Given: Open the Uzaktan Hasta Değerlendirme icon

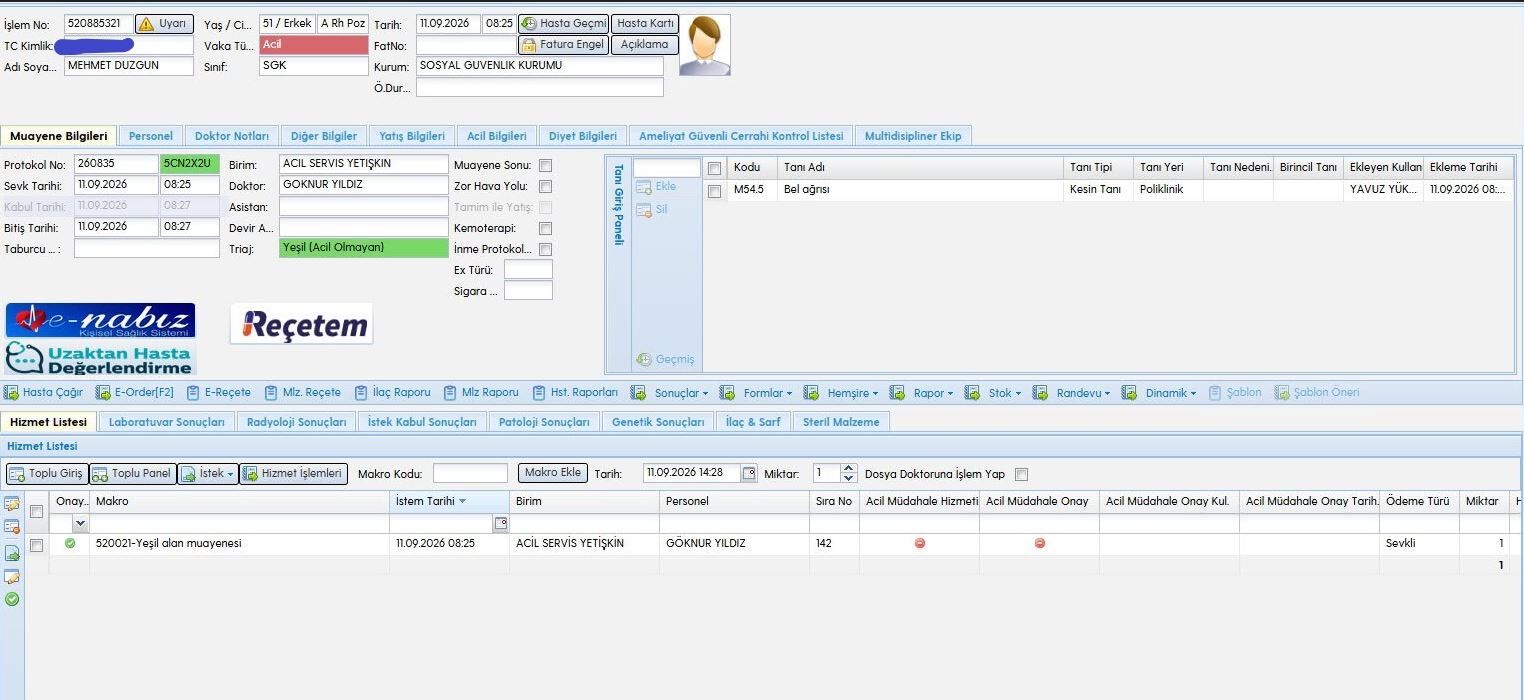Looking at the screenshot, I should [x=100, y=357].
